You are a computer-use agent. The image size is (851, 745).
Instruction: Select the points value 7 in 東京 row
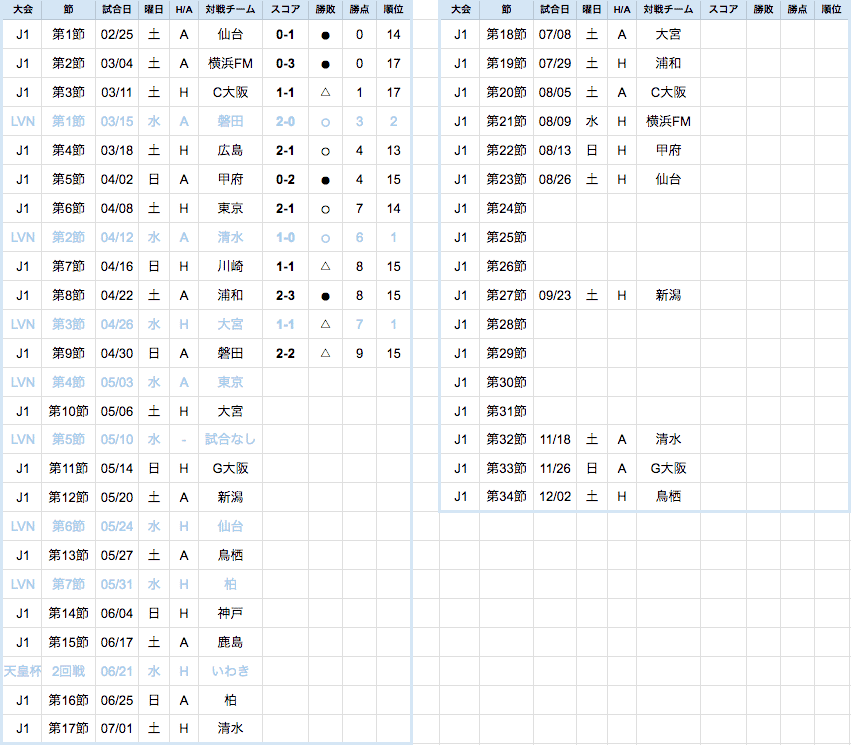coord(359,209)
